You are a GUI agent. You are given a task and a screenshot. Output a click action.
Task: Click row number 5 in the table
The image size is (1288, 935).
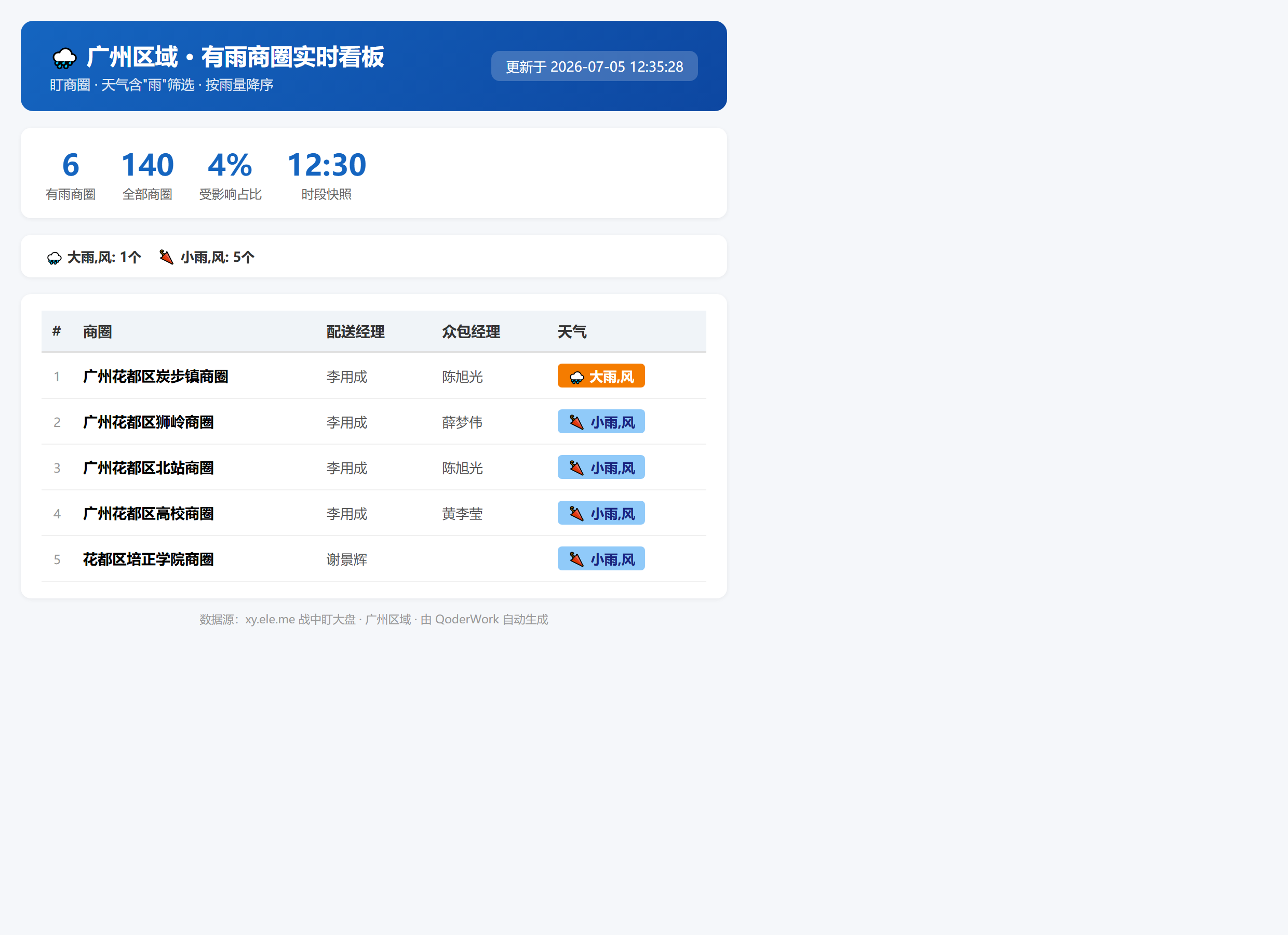(57, 559)
